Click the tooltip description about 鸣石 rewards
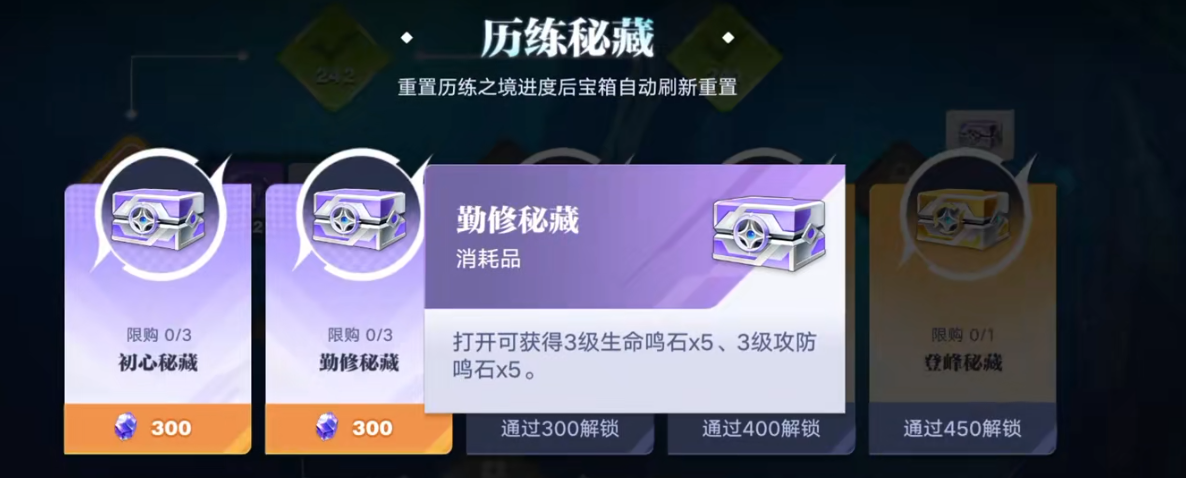The height and width of the screenshot is (478, 1186). [635, 355]
